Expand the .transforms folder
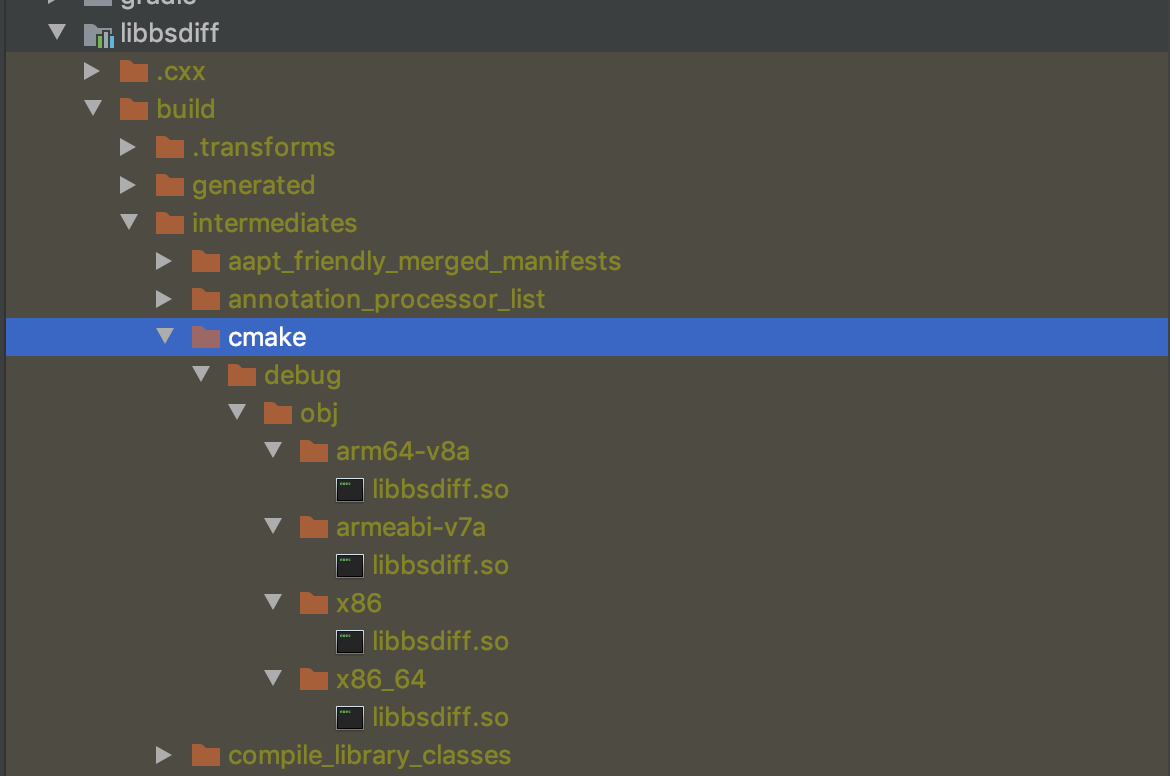Viewport: 1170px width, 776px height. (129, 147)
